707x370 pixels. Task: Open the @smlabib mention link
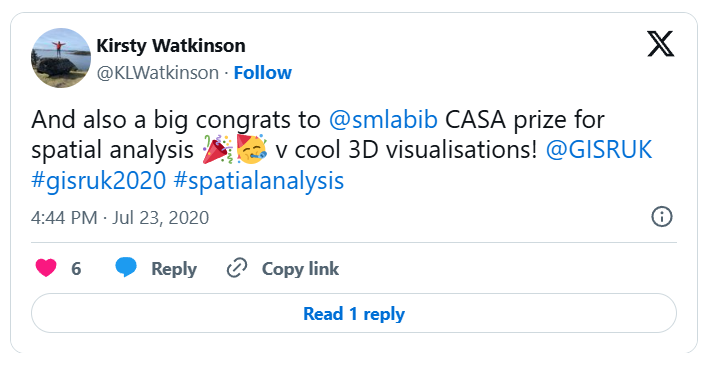click(383, 120)
